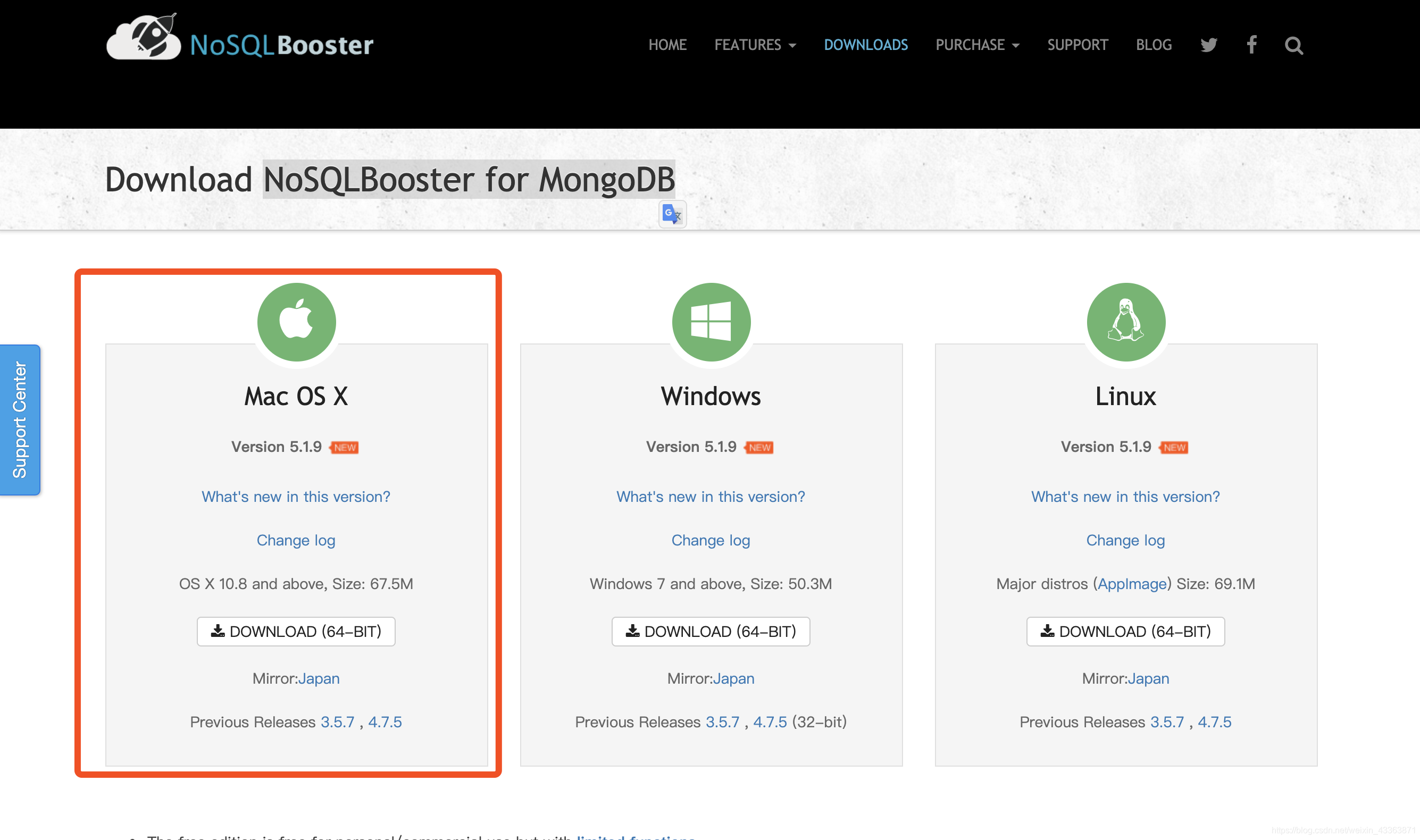This screenshot has height=840, width=1420.
Task: Use Japan mirror for Linux
Action: [x=1149, y=678]
